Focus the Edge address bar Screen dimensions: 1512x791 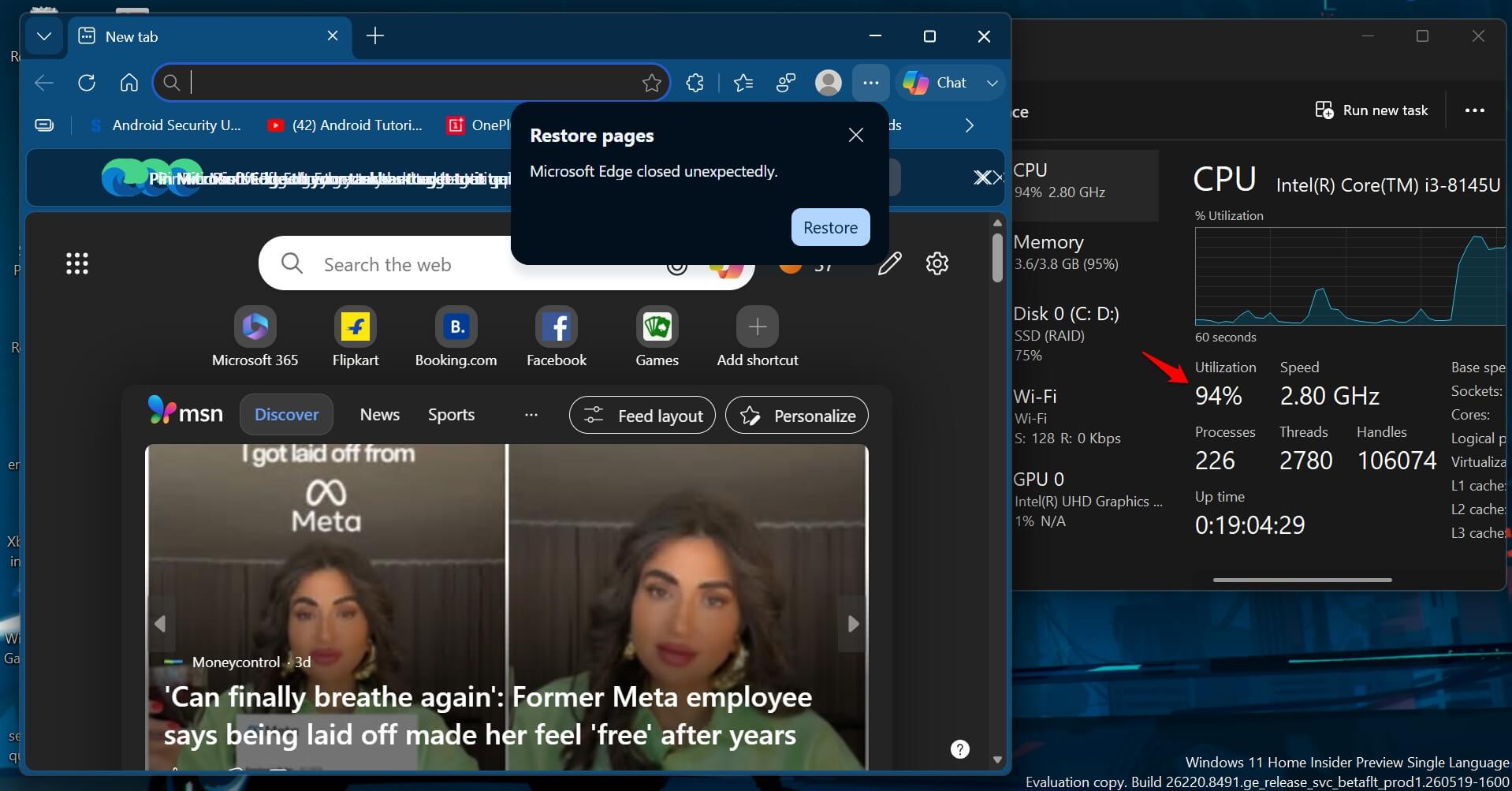click(412, 83)
